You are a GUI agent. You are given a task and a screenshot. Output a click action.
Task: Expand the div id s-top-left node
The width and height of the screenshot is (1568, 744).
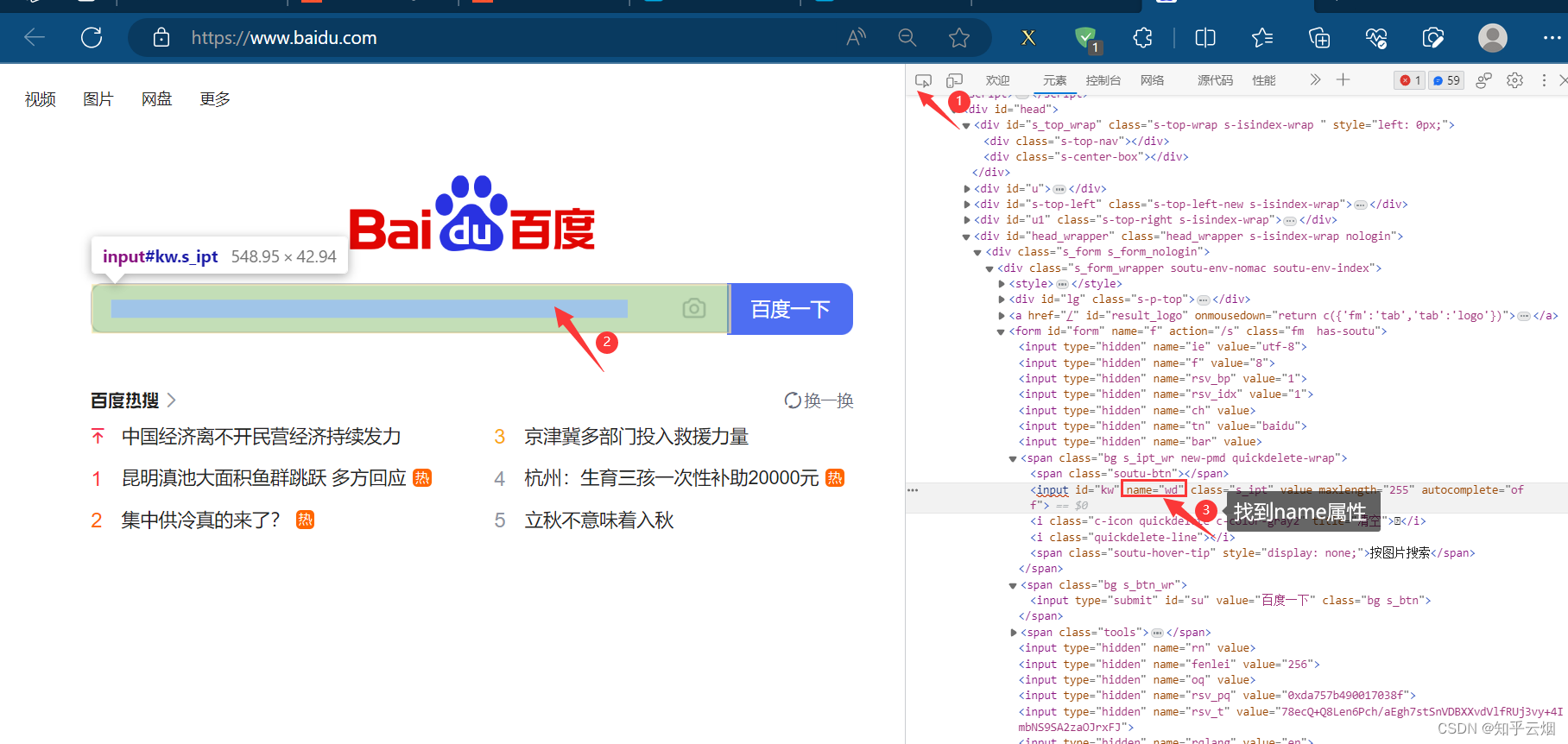(966, 205)
